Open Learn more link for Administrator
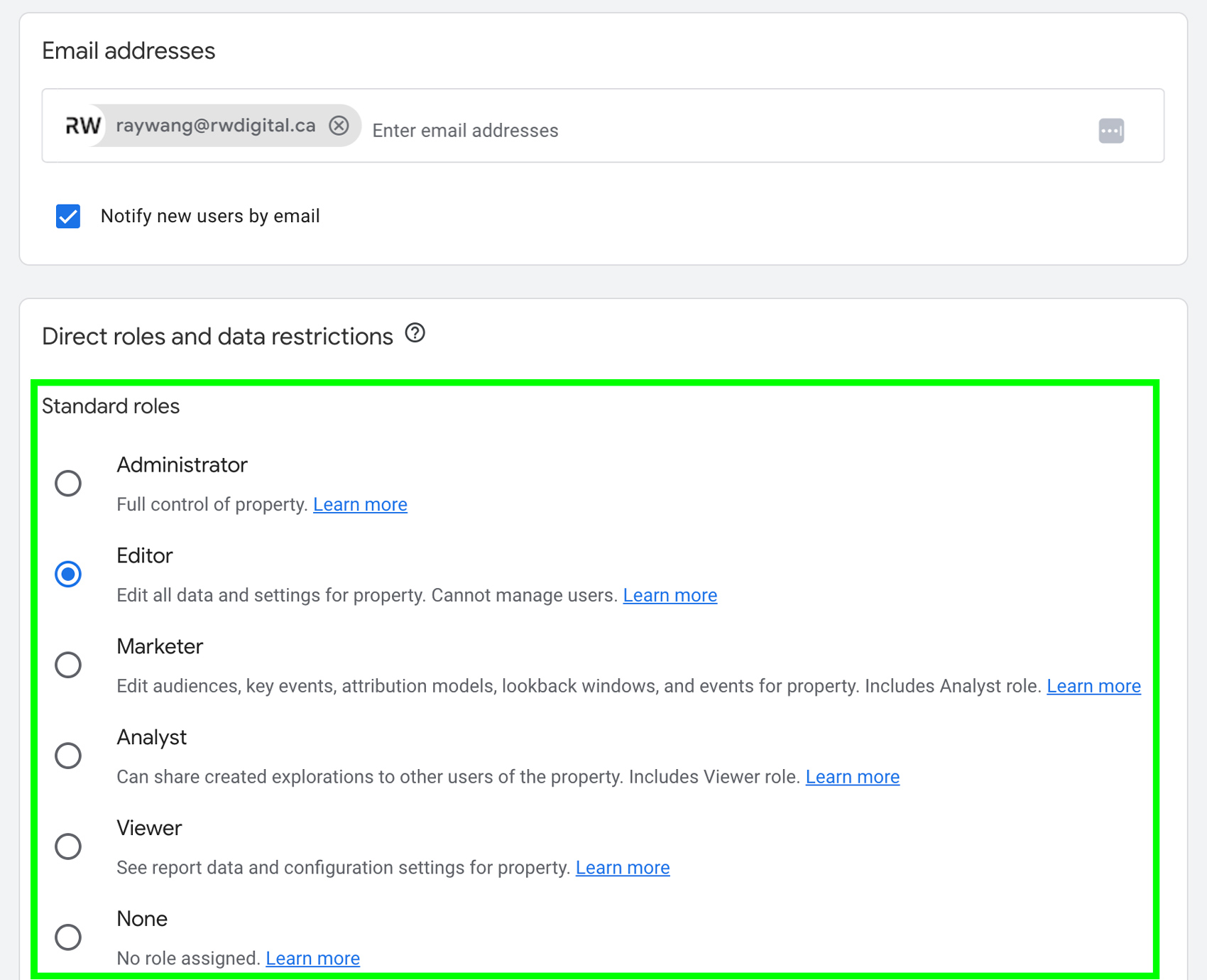The image size is (1207, 980). [360, 505]
